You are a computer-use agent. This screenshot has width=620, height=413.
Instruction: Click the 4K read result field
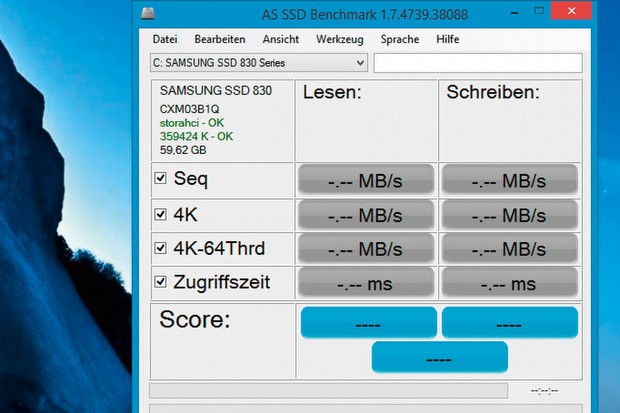pos(366,215)
